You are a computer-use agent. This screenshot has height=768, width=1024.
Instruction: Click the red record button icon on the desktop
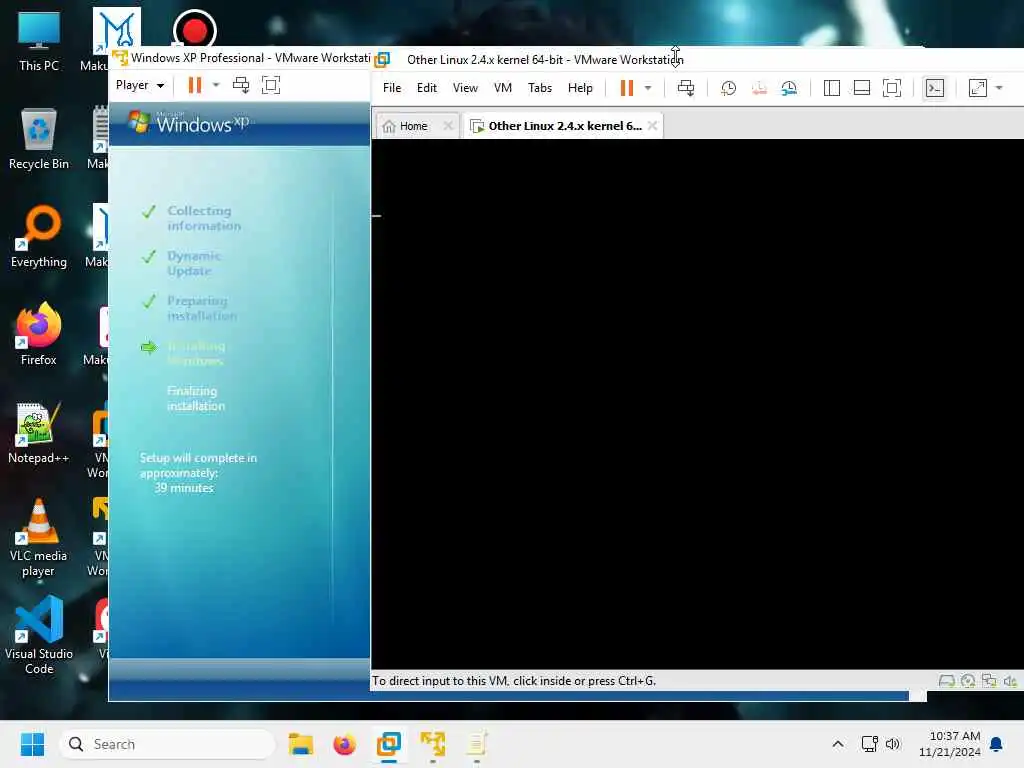tap(195, 30)
